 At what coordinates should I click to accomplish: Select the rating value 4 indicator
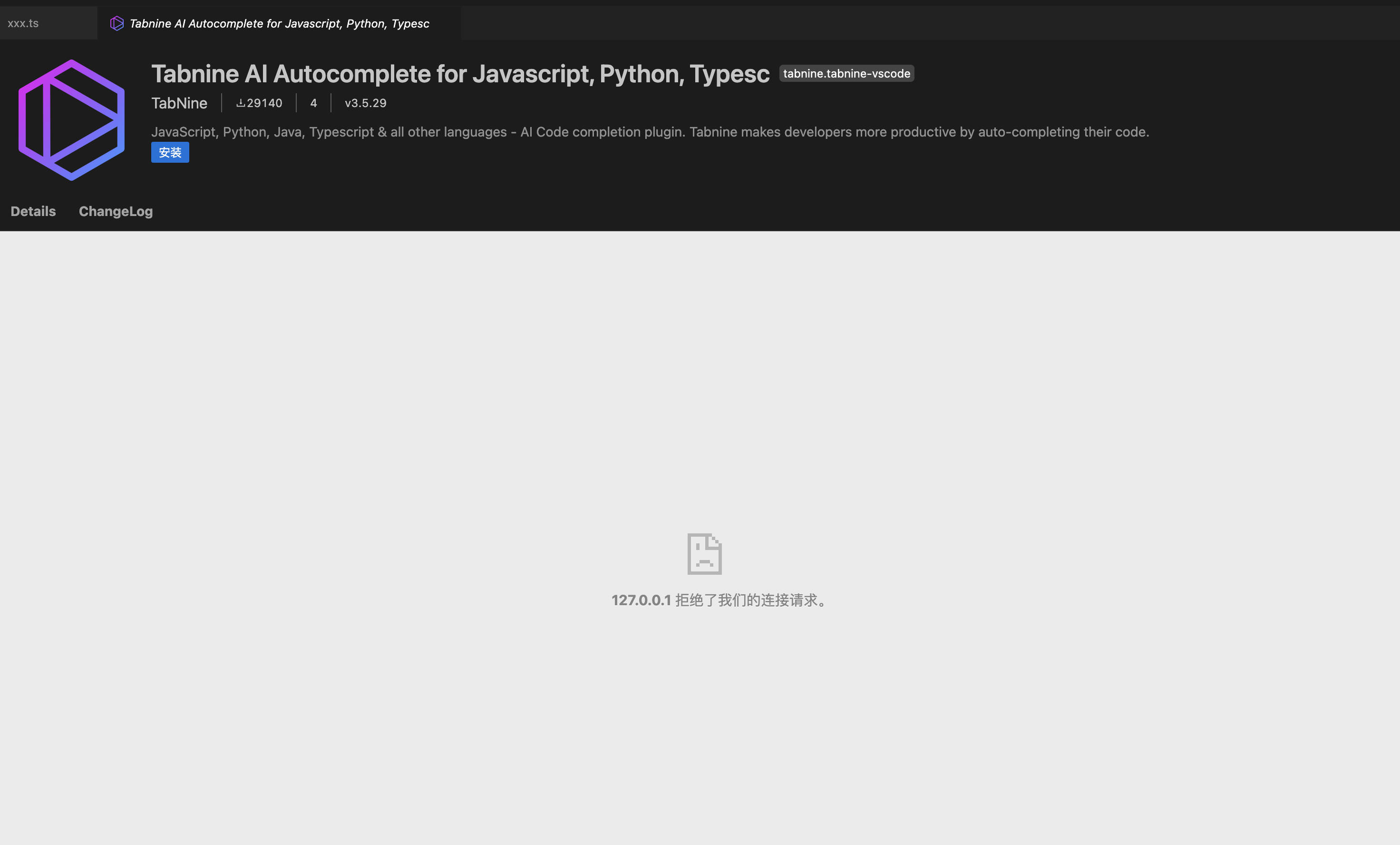313,103
